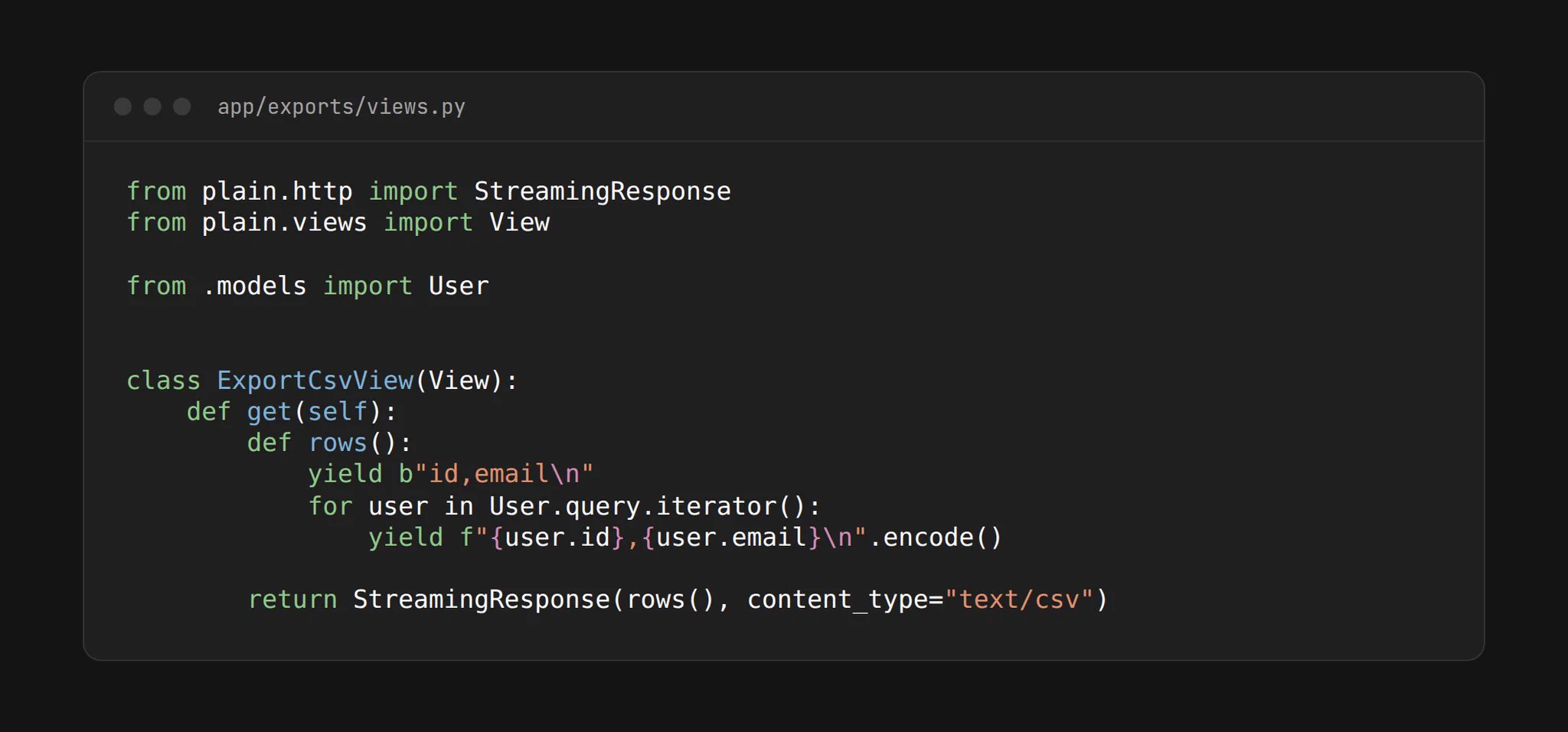The height and width of the screenshot is (732, 1568).
Task: Click the imported User name
Action: [459, 286]
